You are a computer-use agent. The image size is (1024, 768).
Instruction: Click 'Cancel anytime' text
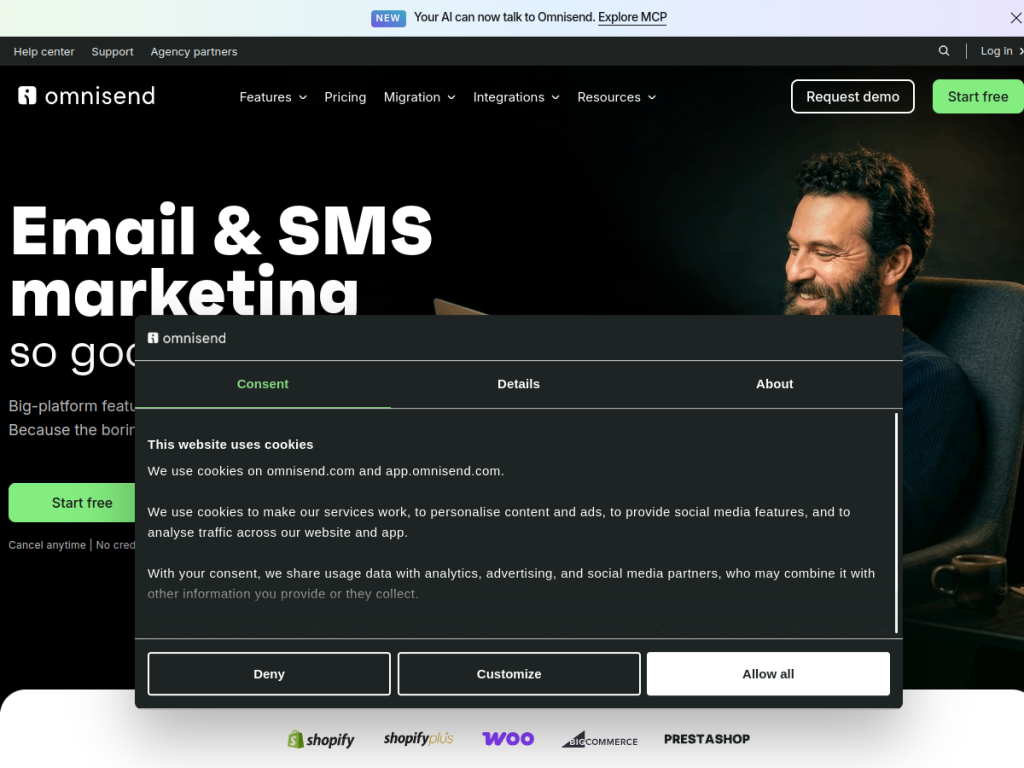(47, 545)
